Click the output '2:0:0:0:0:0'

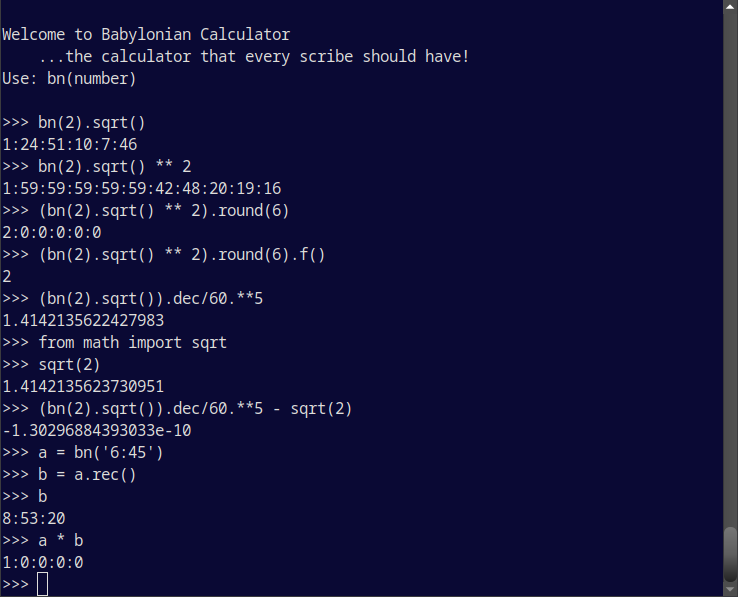coord(52,233)
